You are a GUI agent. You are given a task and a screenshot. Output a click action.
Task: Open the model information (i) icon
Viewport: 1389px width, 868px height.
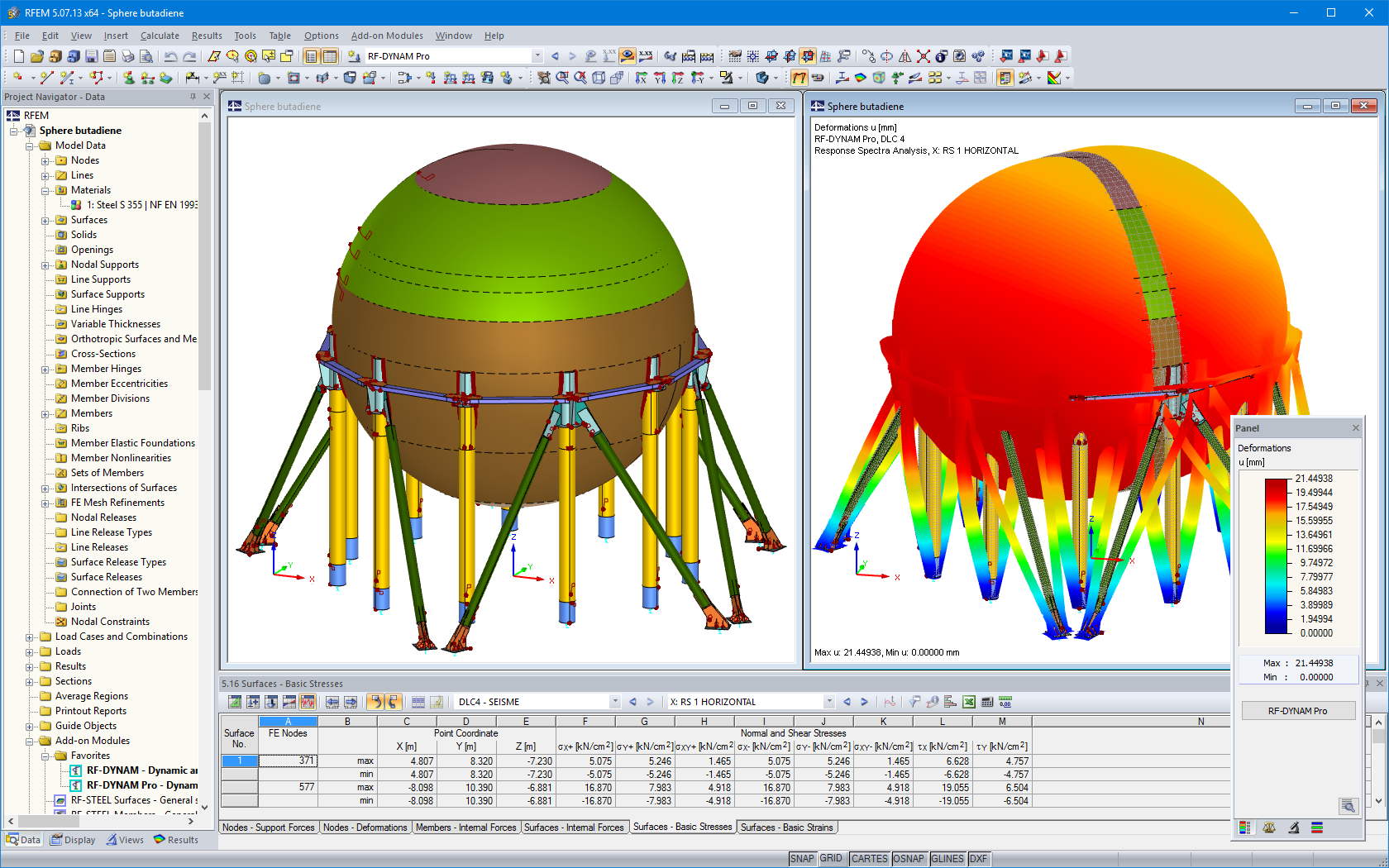pos(941,55)
